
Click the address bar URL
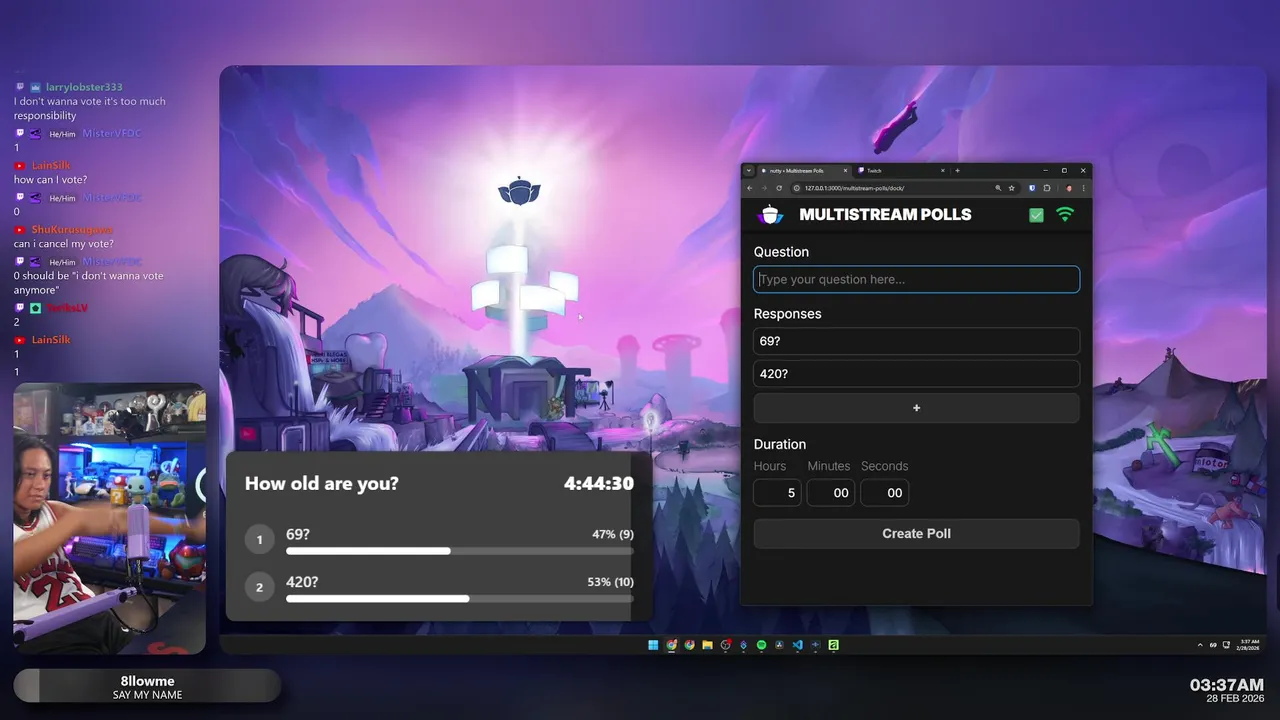[x=854, y=188]
